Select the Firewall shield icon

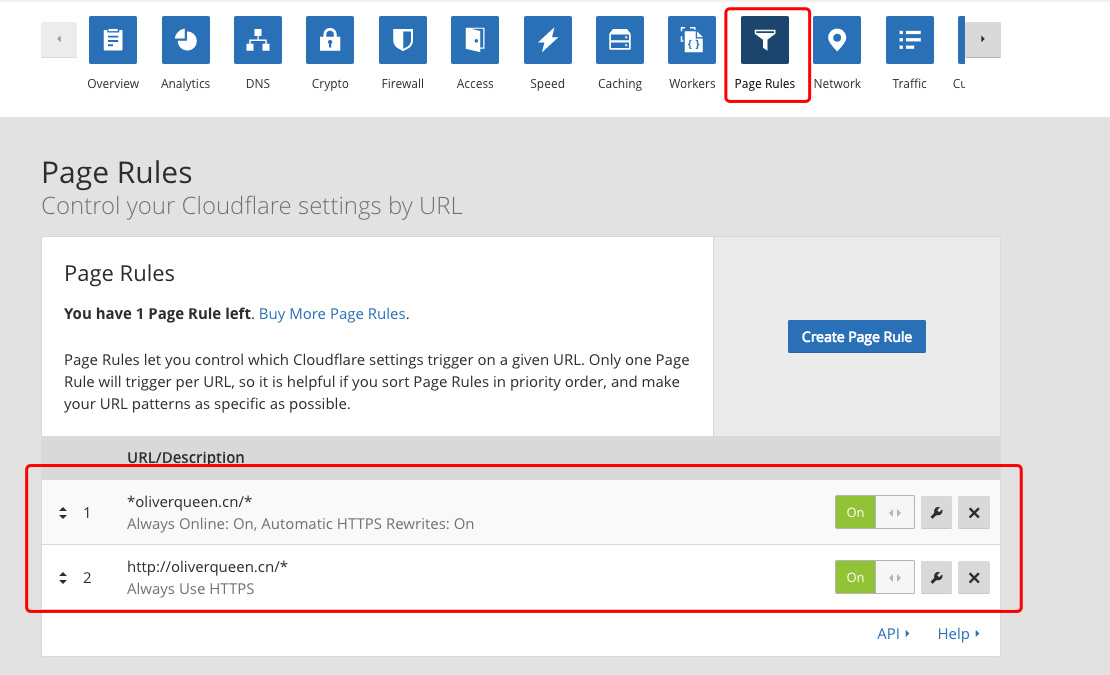[403, 40]
